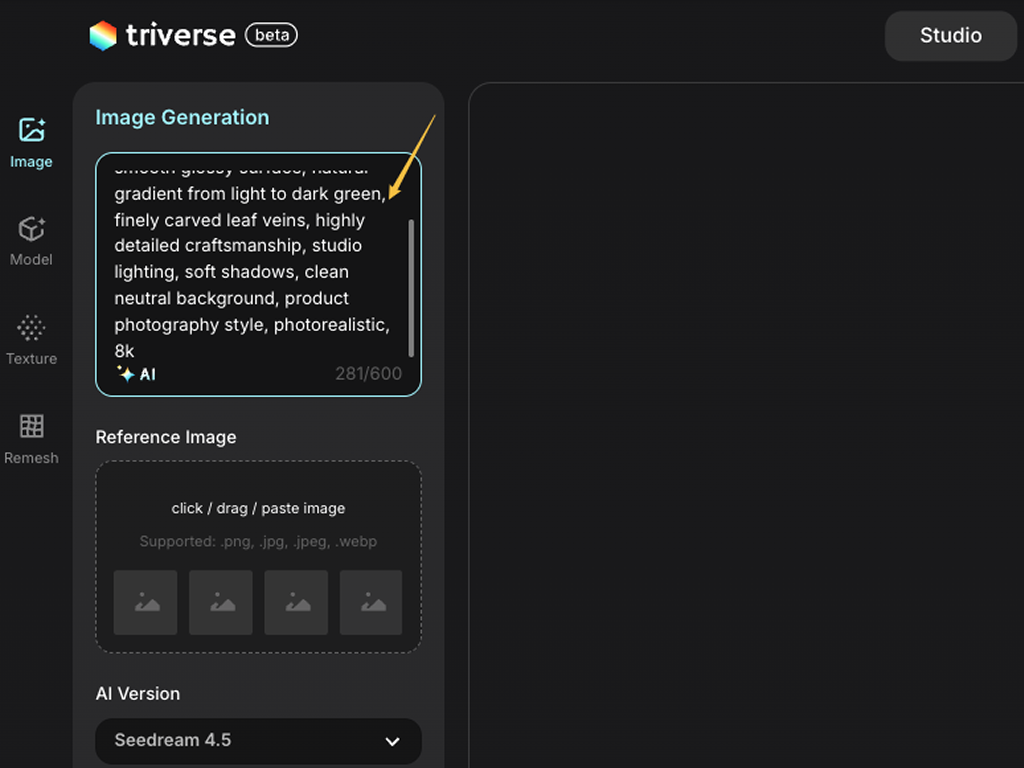This screenshot has height=768, width=1024.
Task: Click the prompt box scrollbar
Action: click(411, 288)
